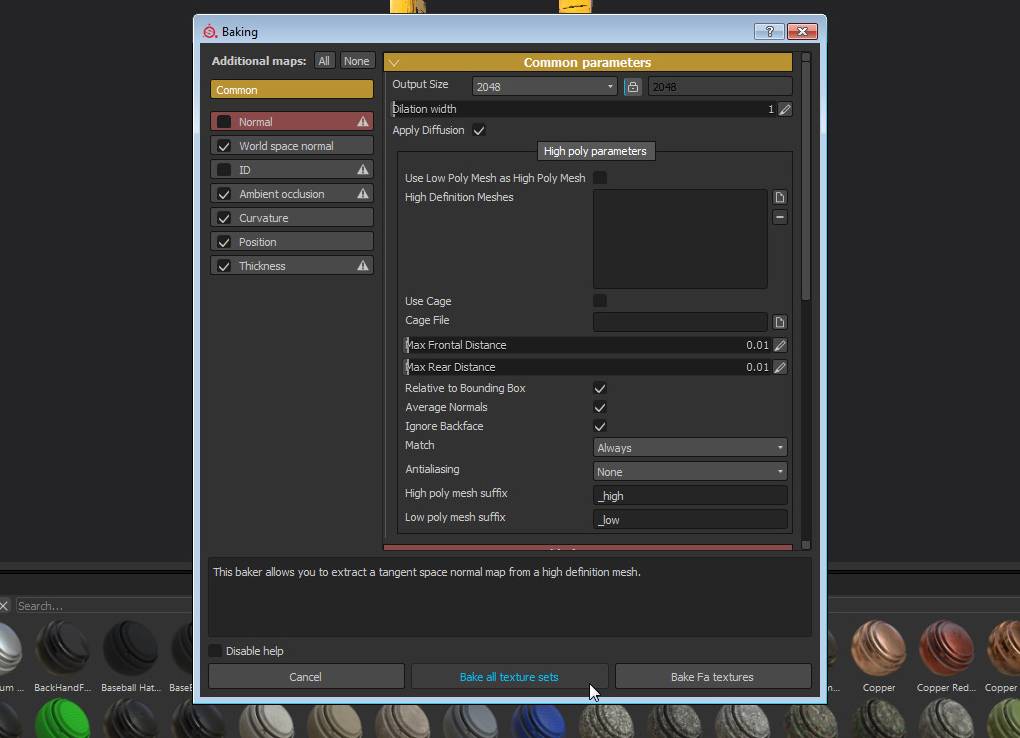
Task: Click the help question mark button in title bar
Action: click(768, 32)
